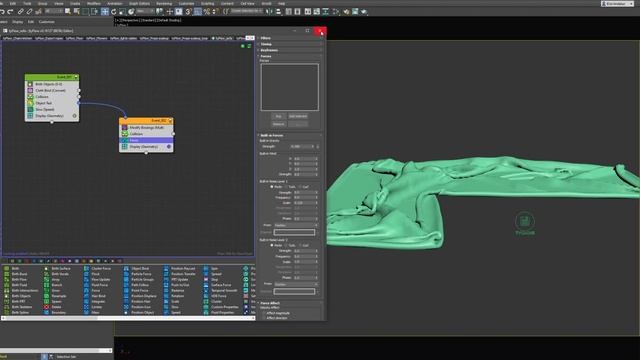
Task: Pick the Spin operator in depot
Action: pos(214,269)
